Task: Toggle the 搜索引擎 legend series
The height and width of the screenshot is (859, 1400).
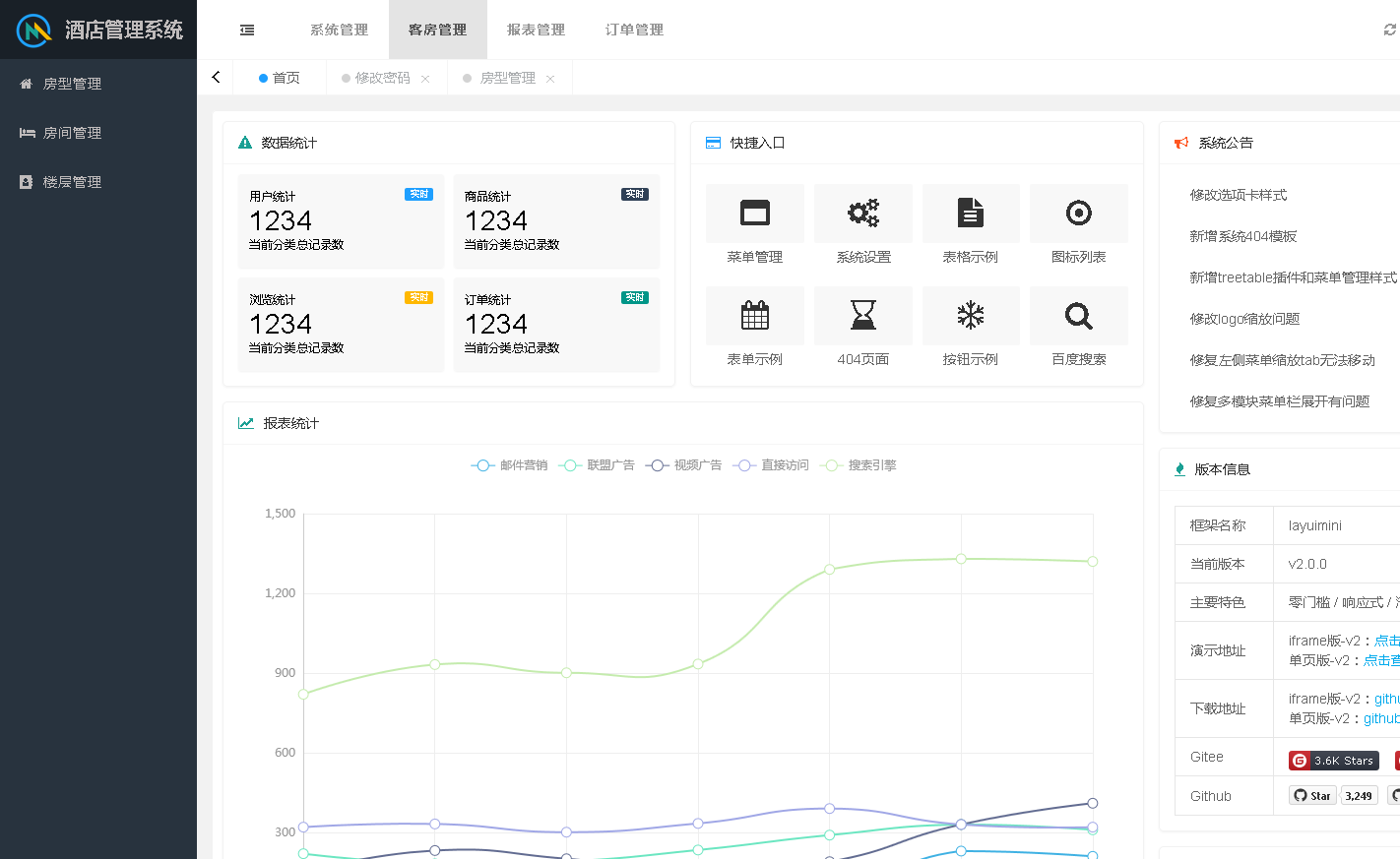Action: [859, 465]
